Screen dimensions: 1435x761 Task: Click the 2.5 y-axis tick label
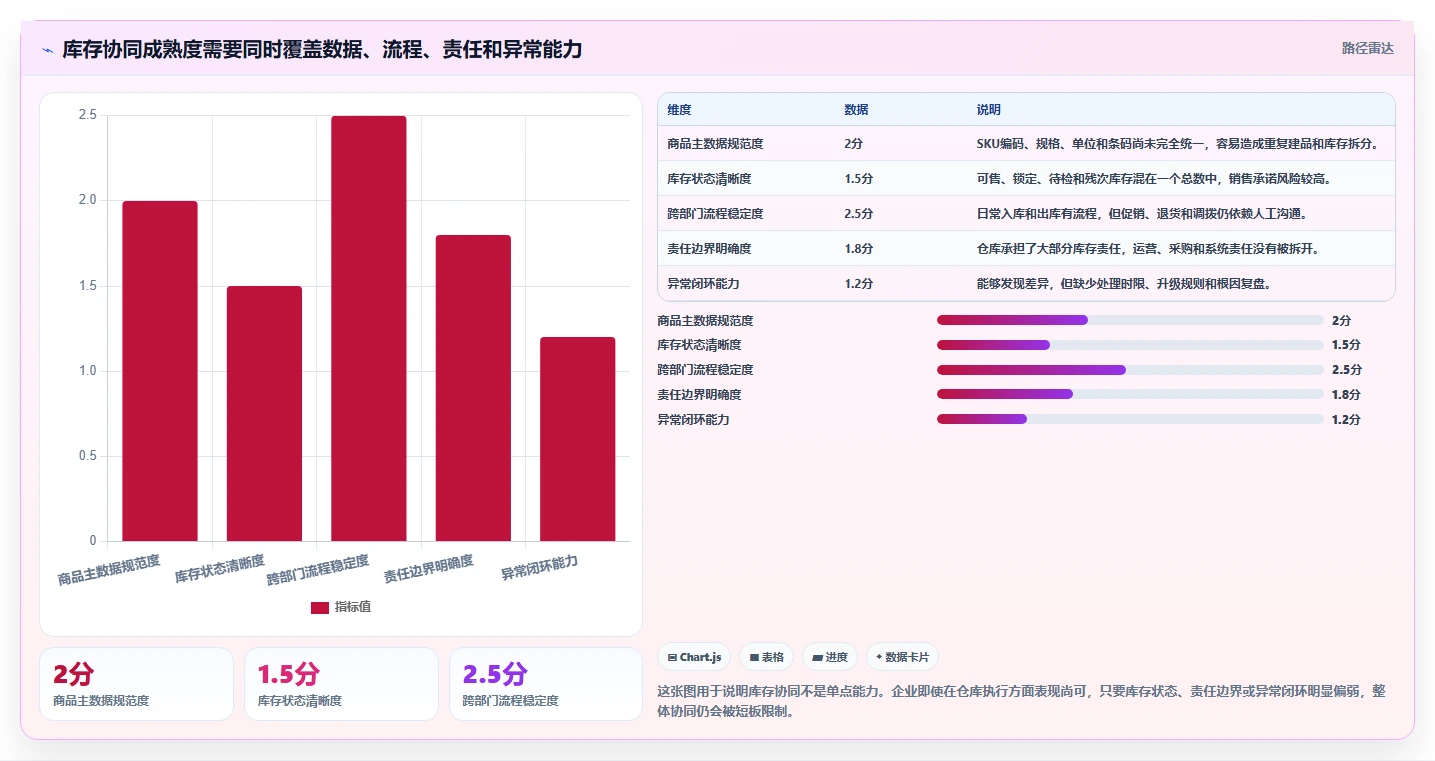pos(87,115)
